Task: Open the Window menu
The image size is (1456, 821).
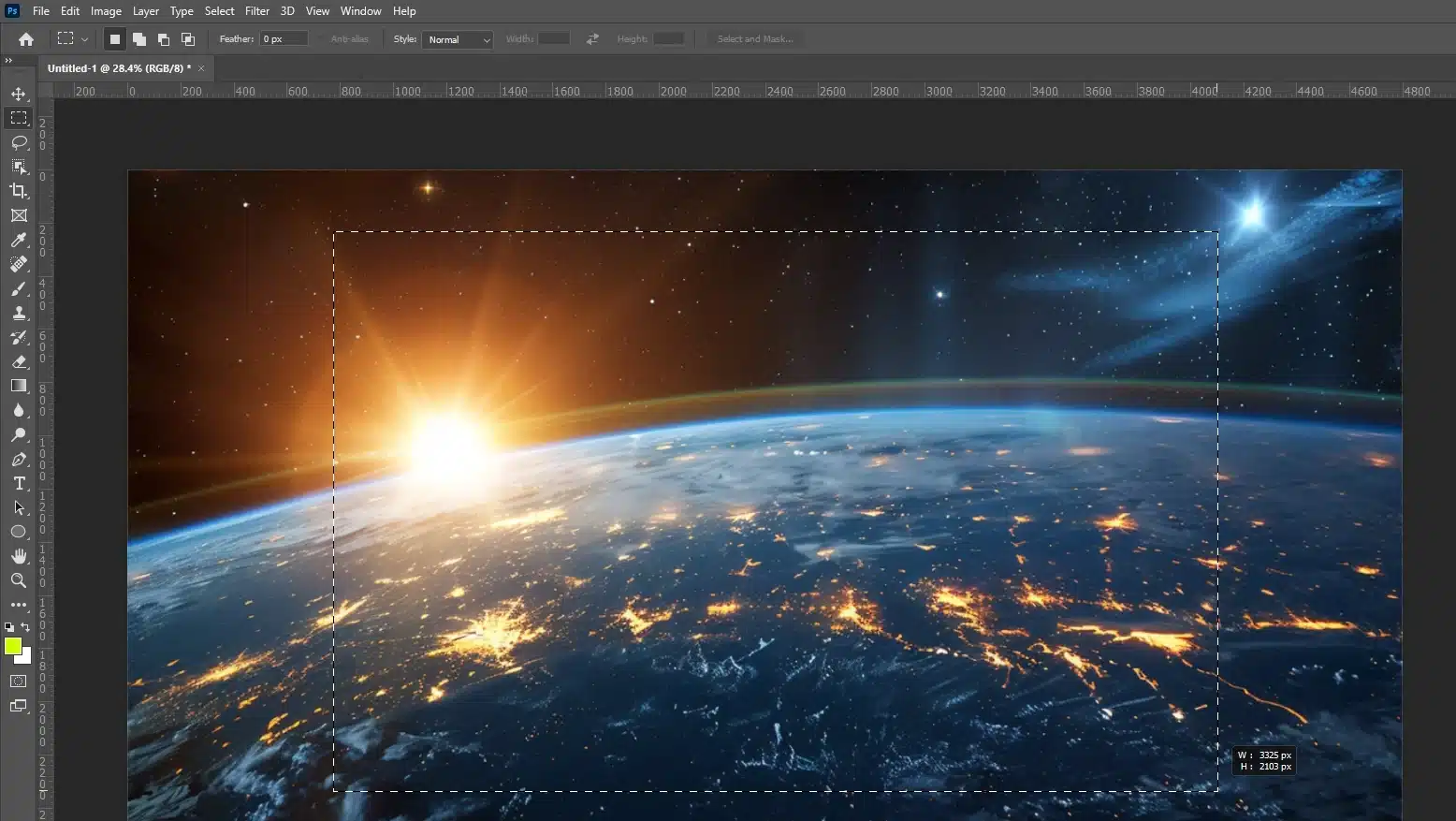Action: [361, 11]
